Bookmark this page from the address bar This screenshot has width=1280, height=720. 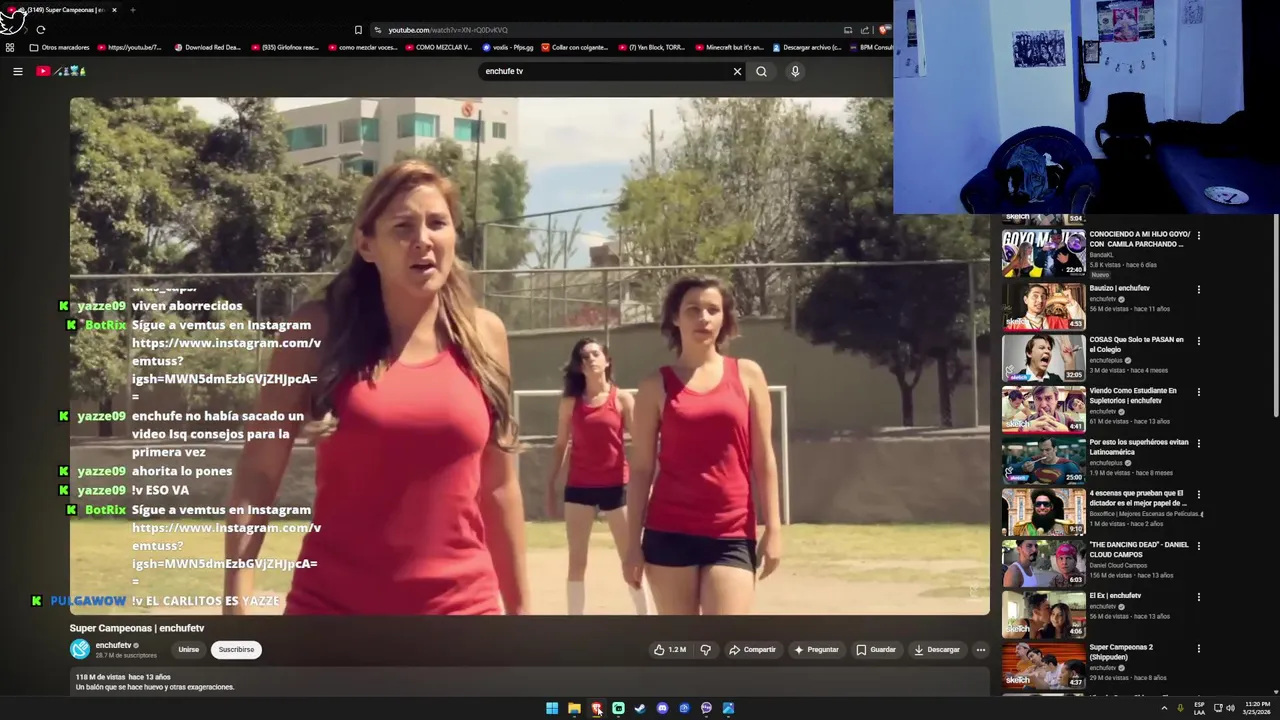click(x=358, y=30)
